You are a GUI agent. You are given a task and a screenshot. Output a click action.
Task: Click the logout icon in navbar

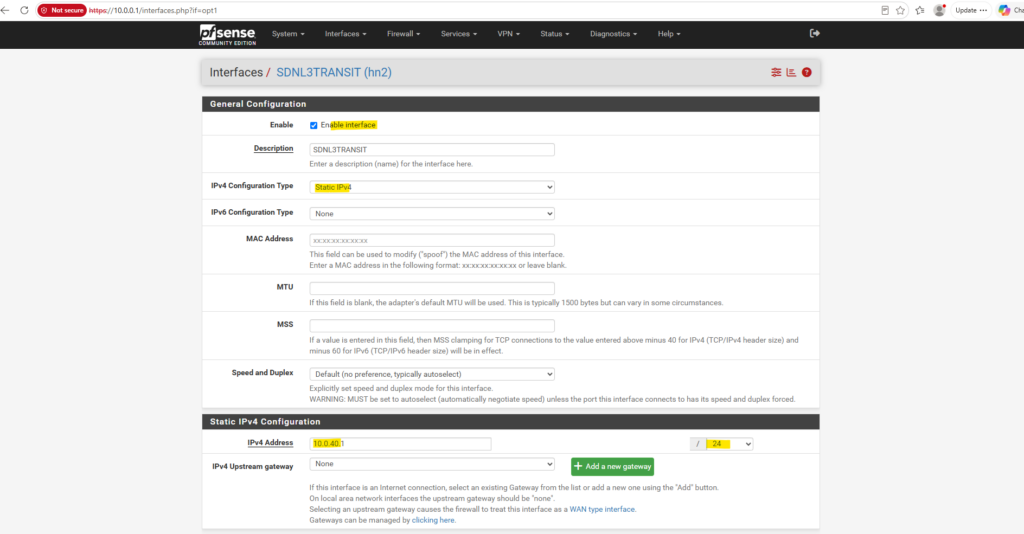coord(814,33)
